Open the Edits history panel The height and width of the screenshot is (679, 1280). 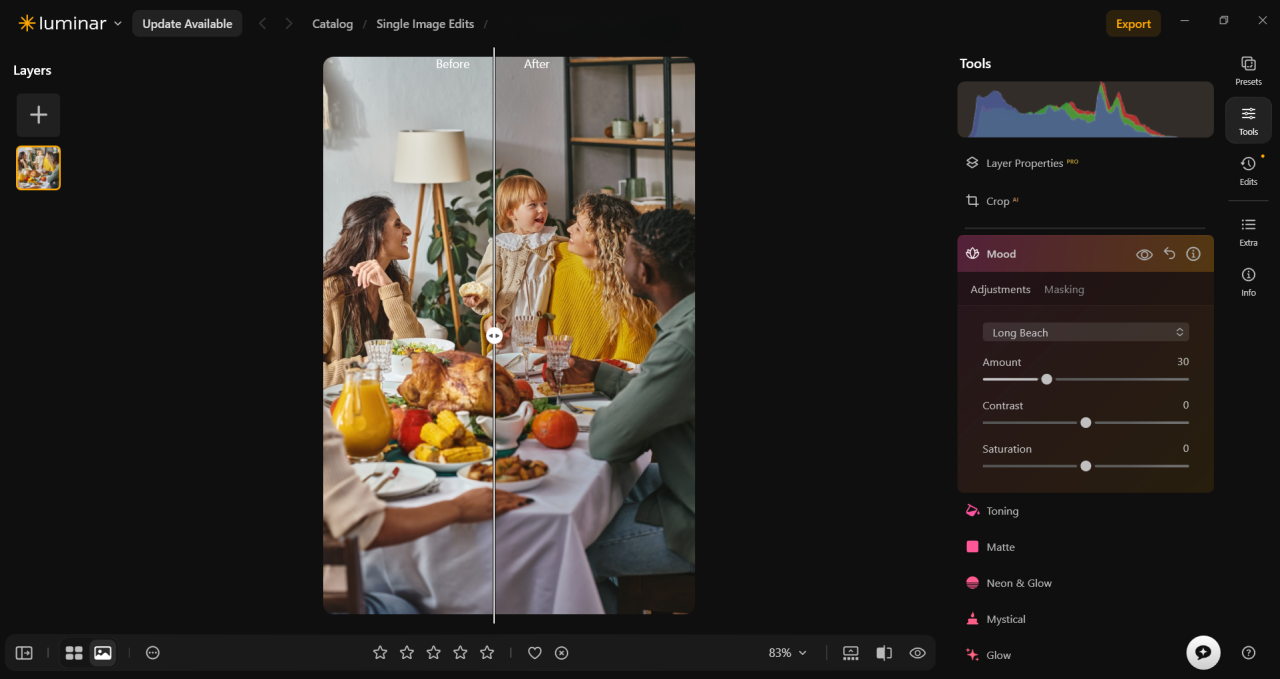(x=1248, y=170)
